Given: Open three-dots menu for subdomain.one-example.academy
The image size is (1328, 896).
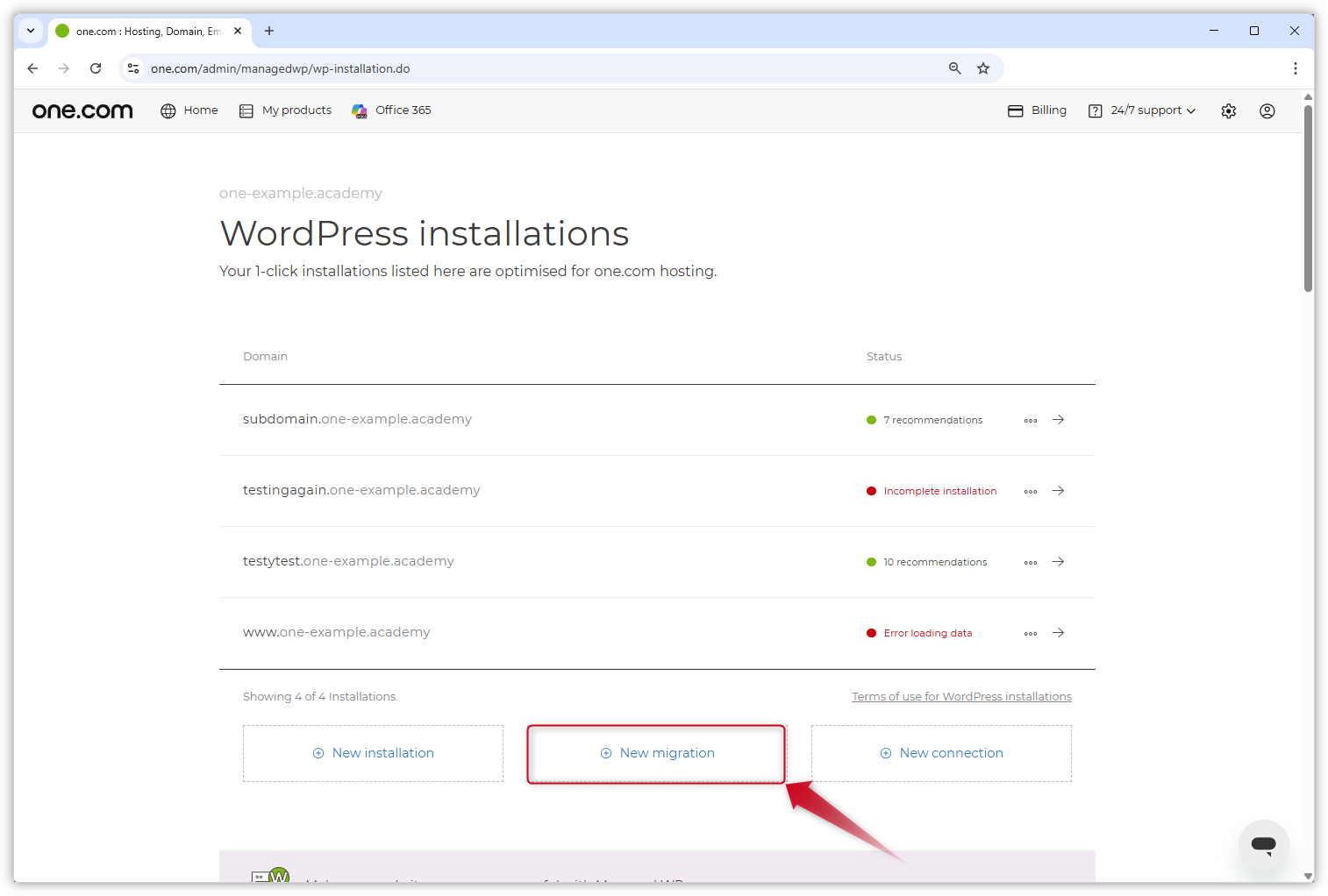Looking at the screenshot, I should 1031,421.
